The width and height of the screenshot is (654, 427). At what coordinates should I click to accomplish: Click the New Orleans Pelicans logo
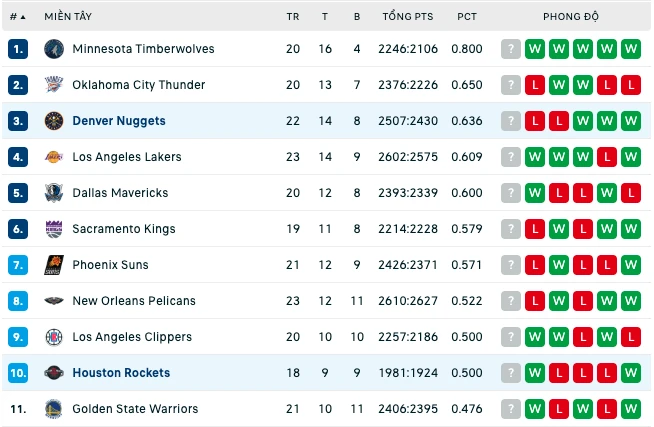[x=54, y=301]
